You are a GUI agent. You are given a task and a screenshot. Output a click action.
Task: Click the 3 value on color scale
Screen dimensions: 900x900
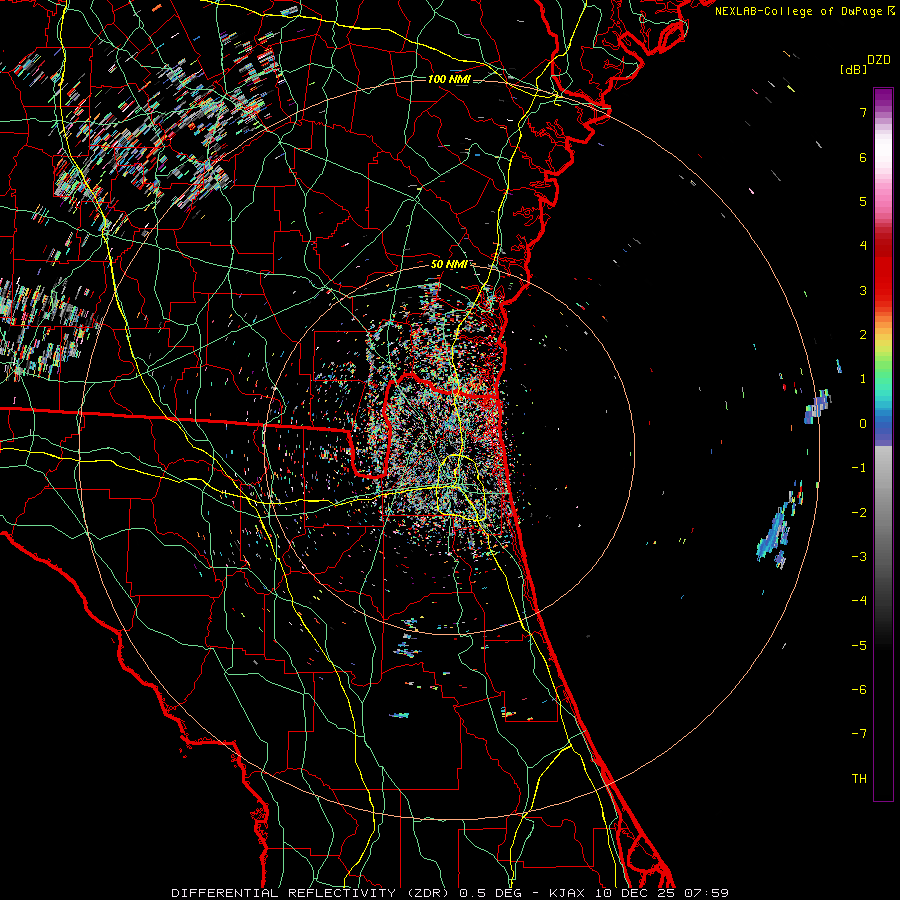click(863, 290)
